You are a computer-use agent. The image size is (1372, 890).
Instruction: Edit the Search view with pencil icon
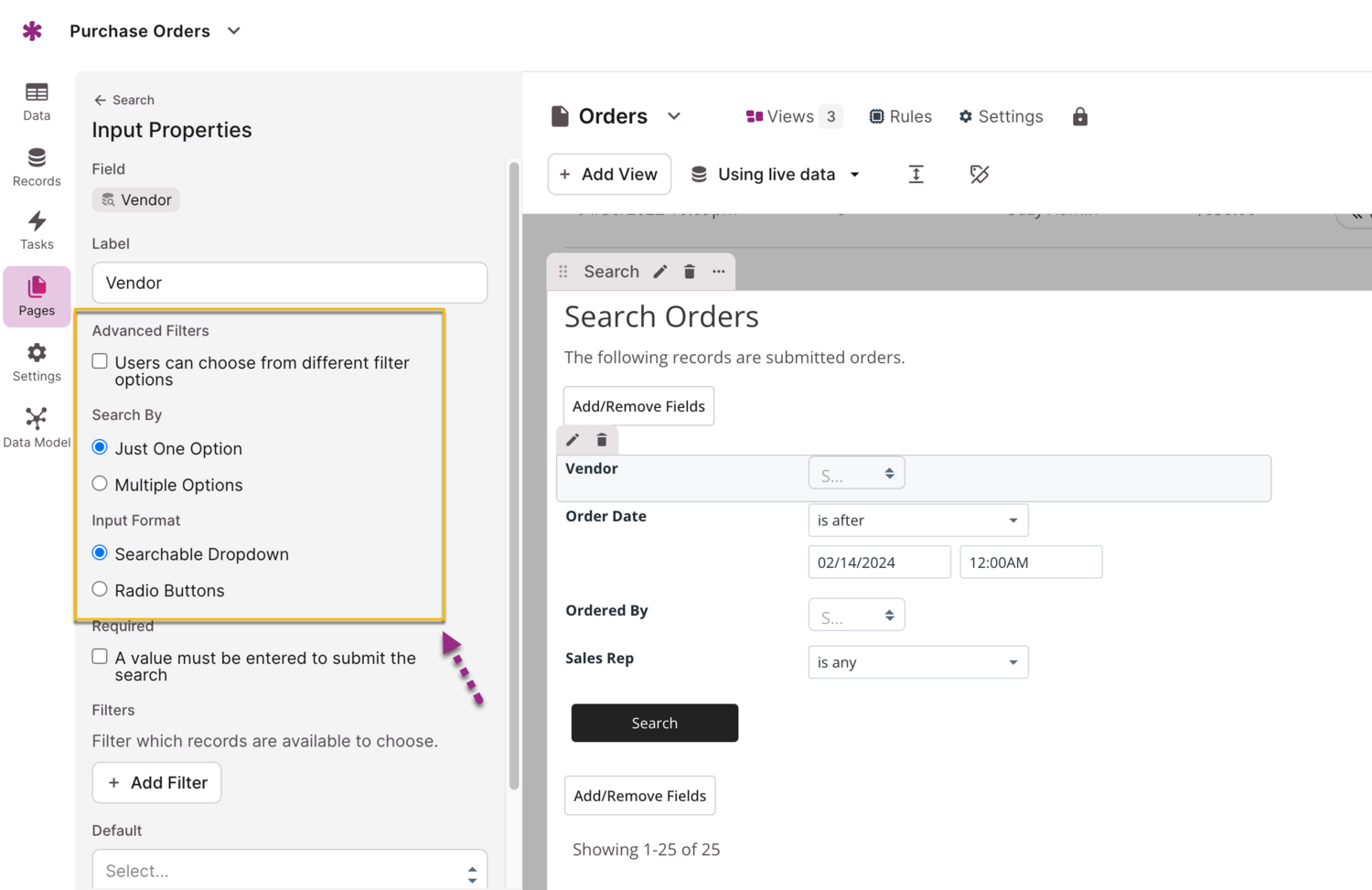pyautogui.click(x=660, y=272)
